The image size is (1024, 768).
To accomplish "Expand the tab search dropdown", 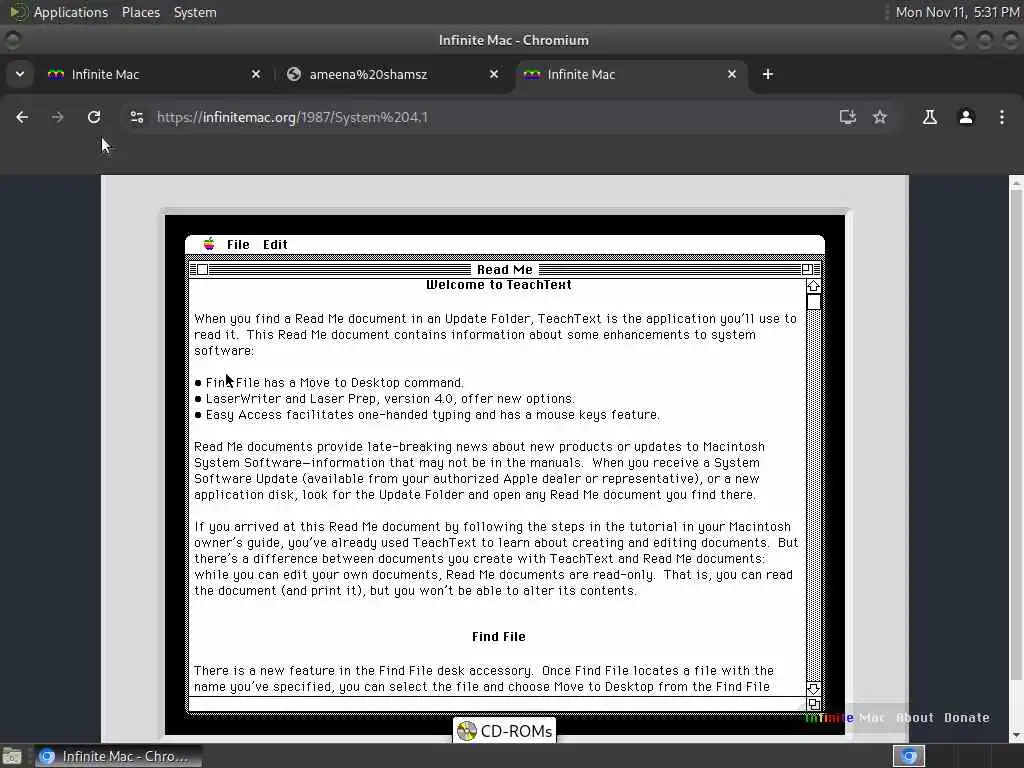I will (20, 74).
